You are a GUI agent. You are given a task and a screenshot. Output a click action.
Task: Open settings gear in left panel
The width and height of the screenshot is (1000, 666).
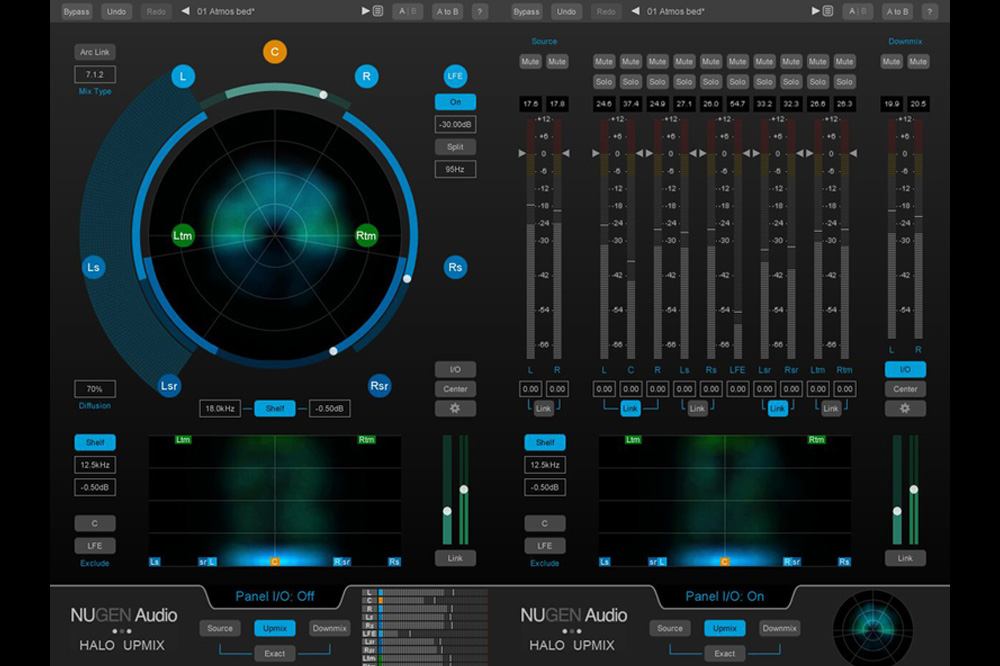click(455, 408)
